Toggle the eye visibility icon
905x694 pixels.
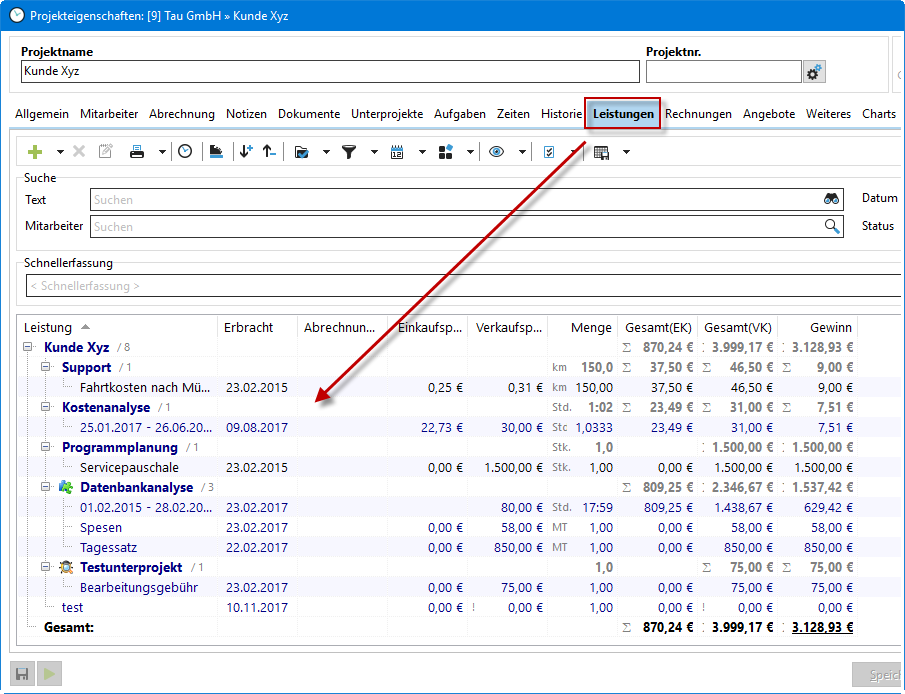(496, 152)
